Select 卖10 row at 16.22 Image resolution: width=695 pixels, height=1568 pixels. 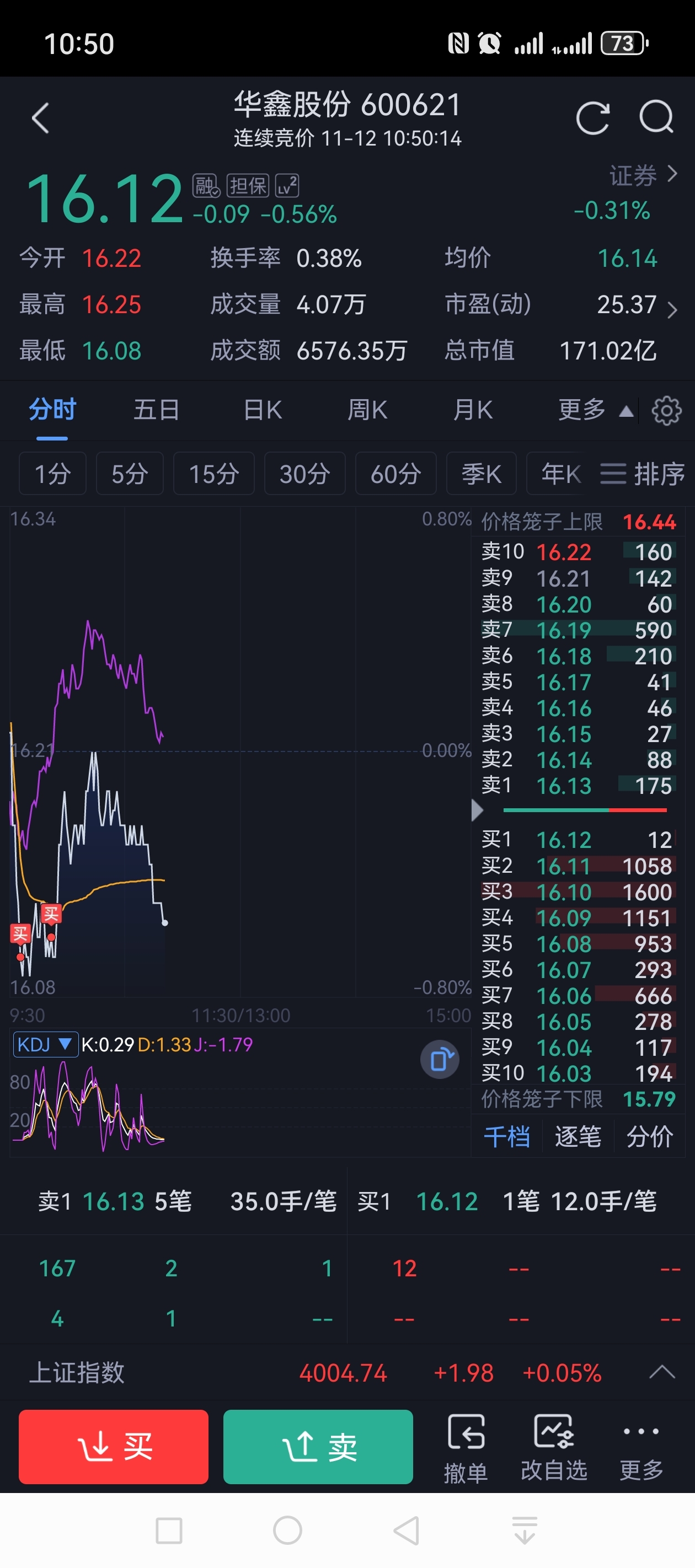[578, 552]
